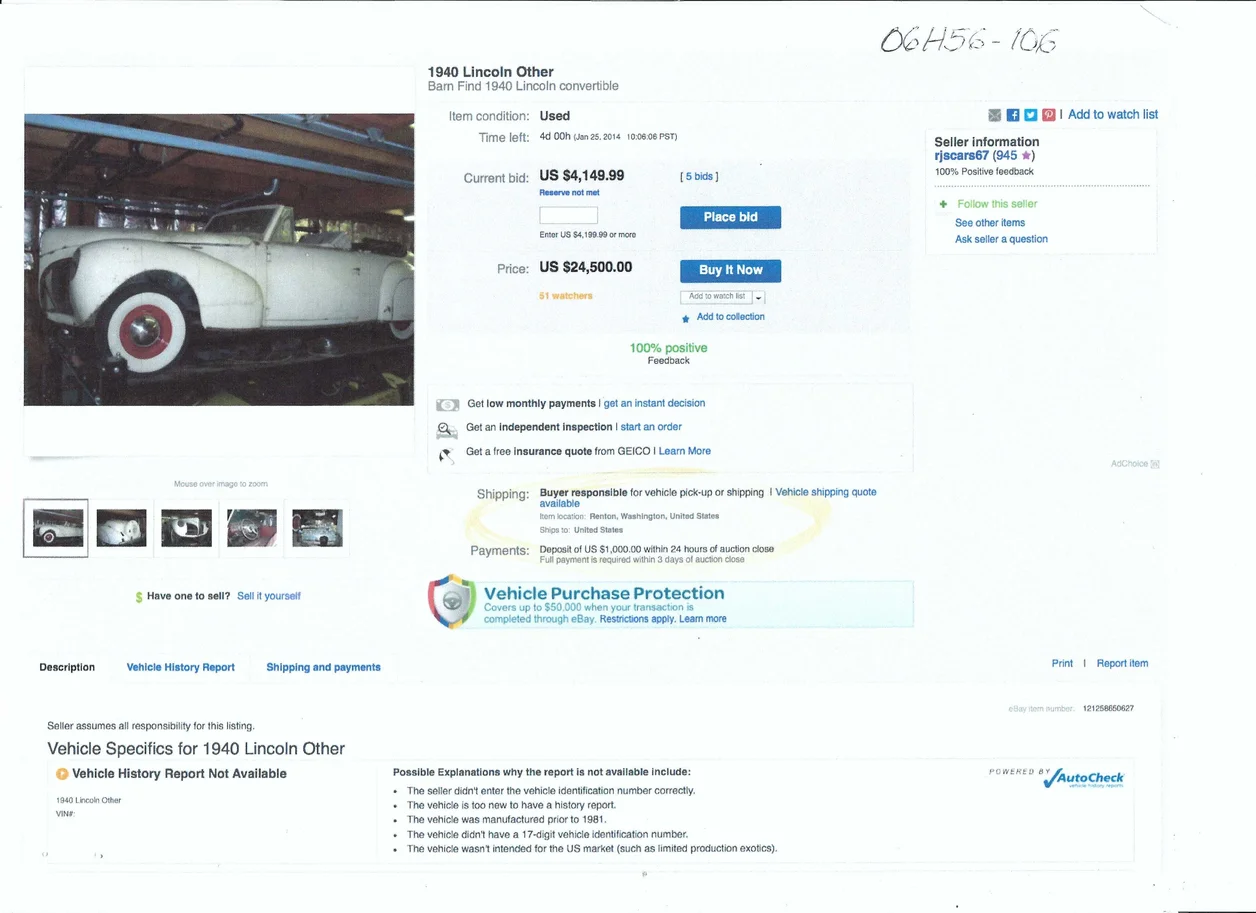Select the last engine photo thumbnail
1256x913 pixels.
pyautogui.click(x=317, y=528)
